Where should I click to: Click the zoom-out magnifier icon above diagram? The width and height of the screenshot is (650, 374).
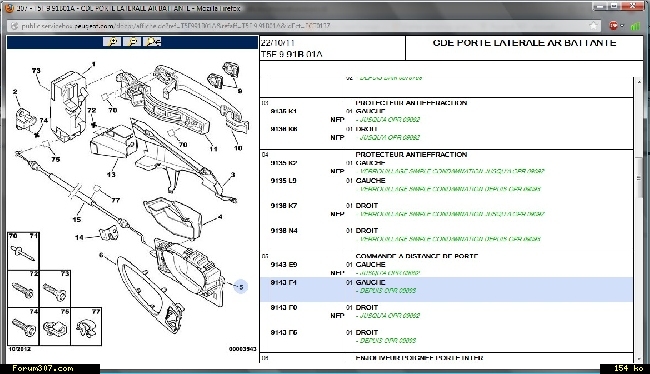[132, 42]
